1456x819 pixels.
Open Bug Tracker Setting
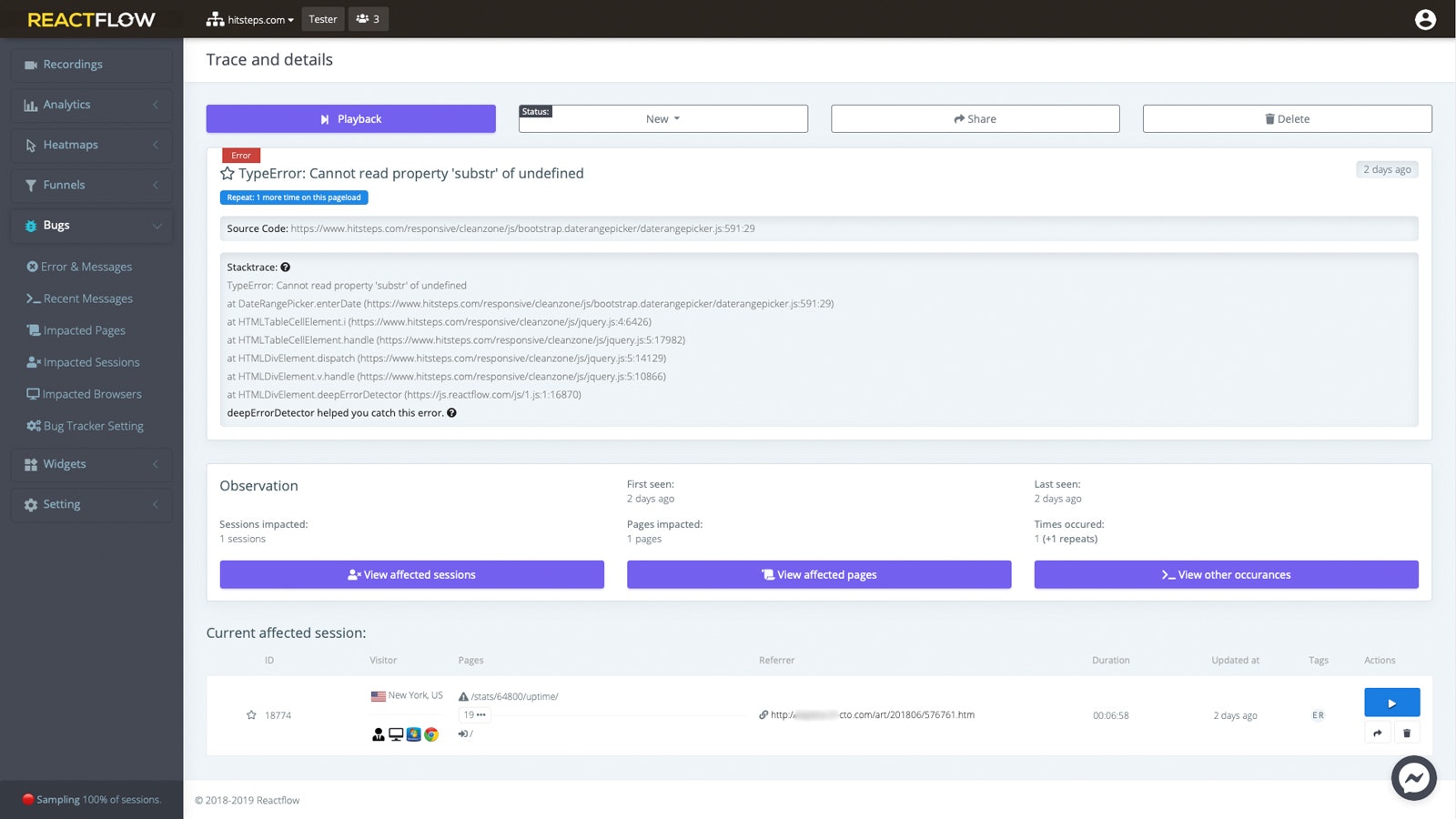(93, 425)
